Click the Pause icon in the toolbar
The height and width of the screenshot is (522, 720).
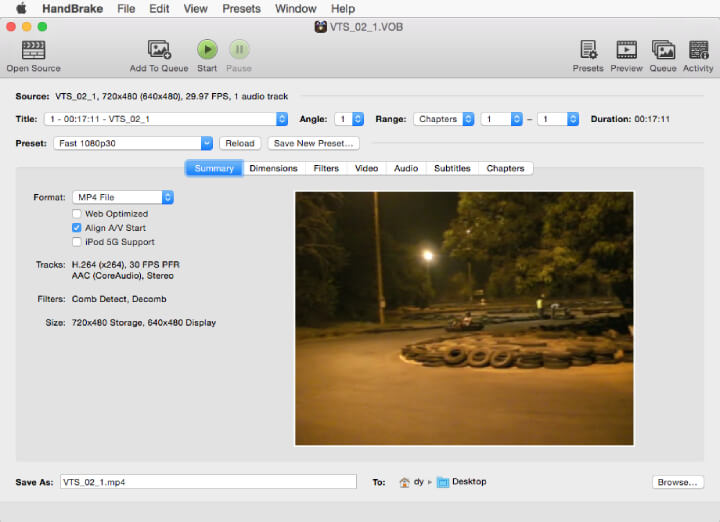tap(239, 49)
